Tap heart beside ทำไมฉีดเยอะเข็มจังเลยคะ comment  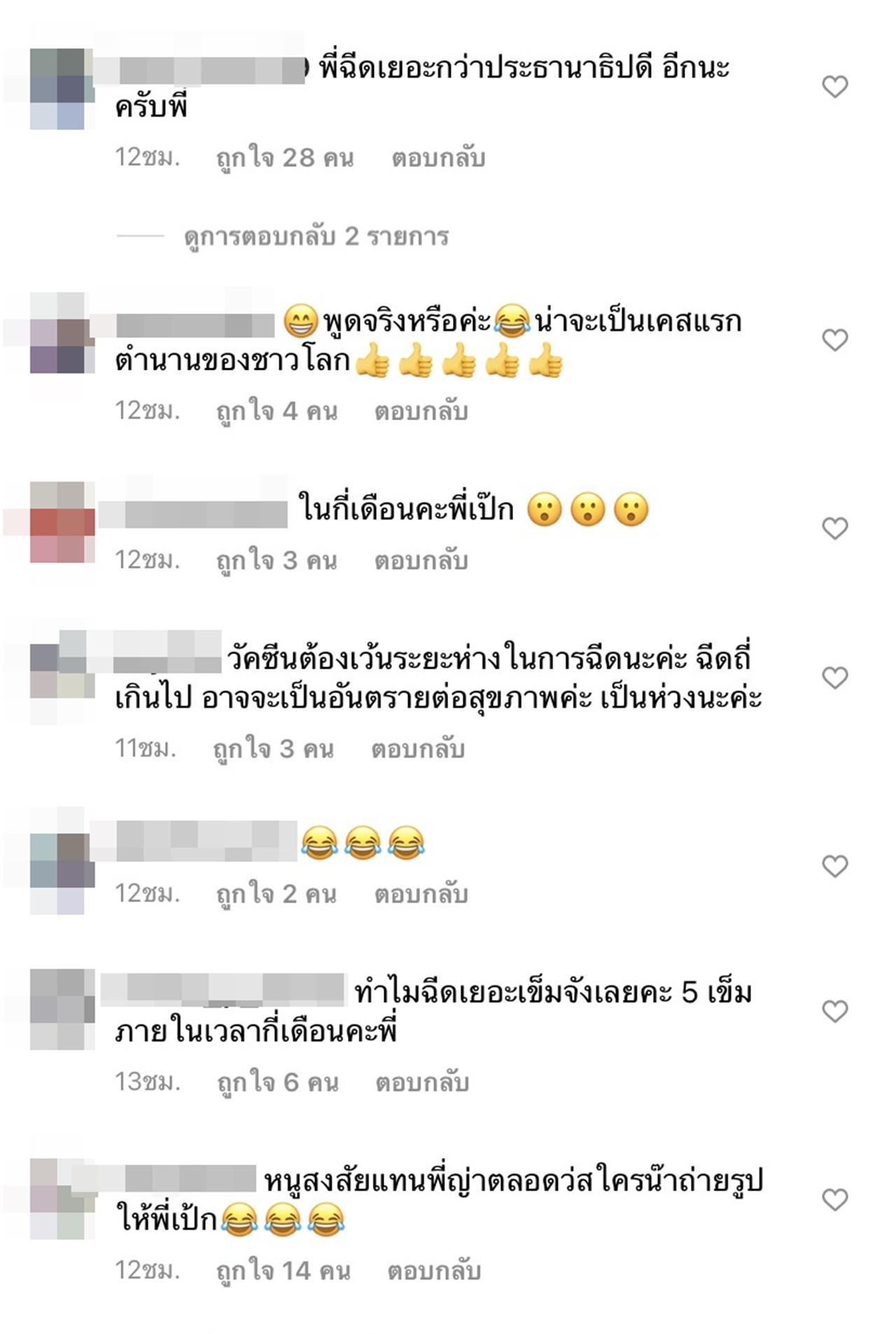pyautogui.click(x=834, y=1011)
